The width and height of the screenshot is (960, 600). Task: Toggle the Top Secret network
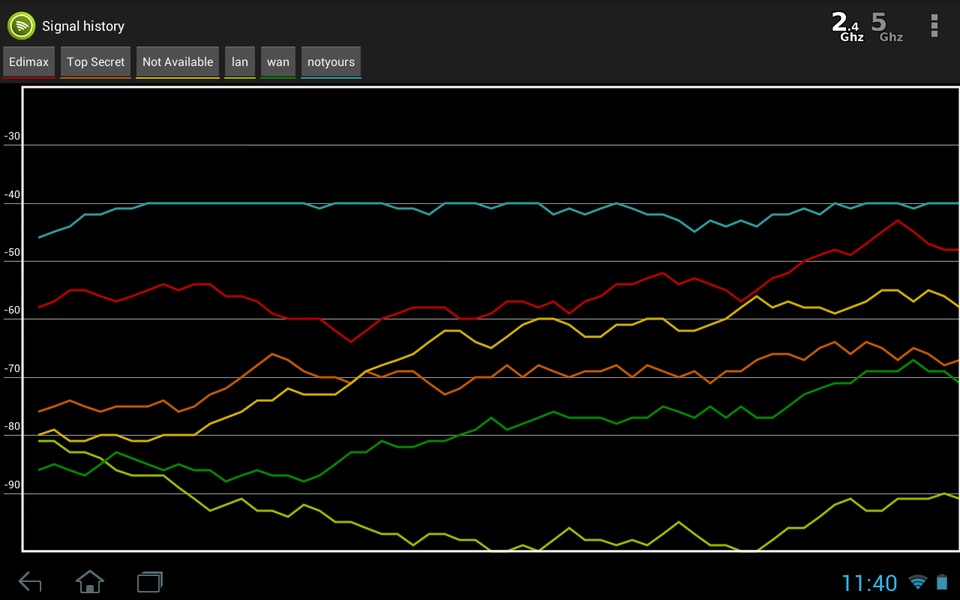point(96,62)
